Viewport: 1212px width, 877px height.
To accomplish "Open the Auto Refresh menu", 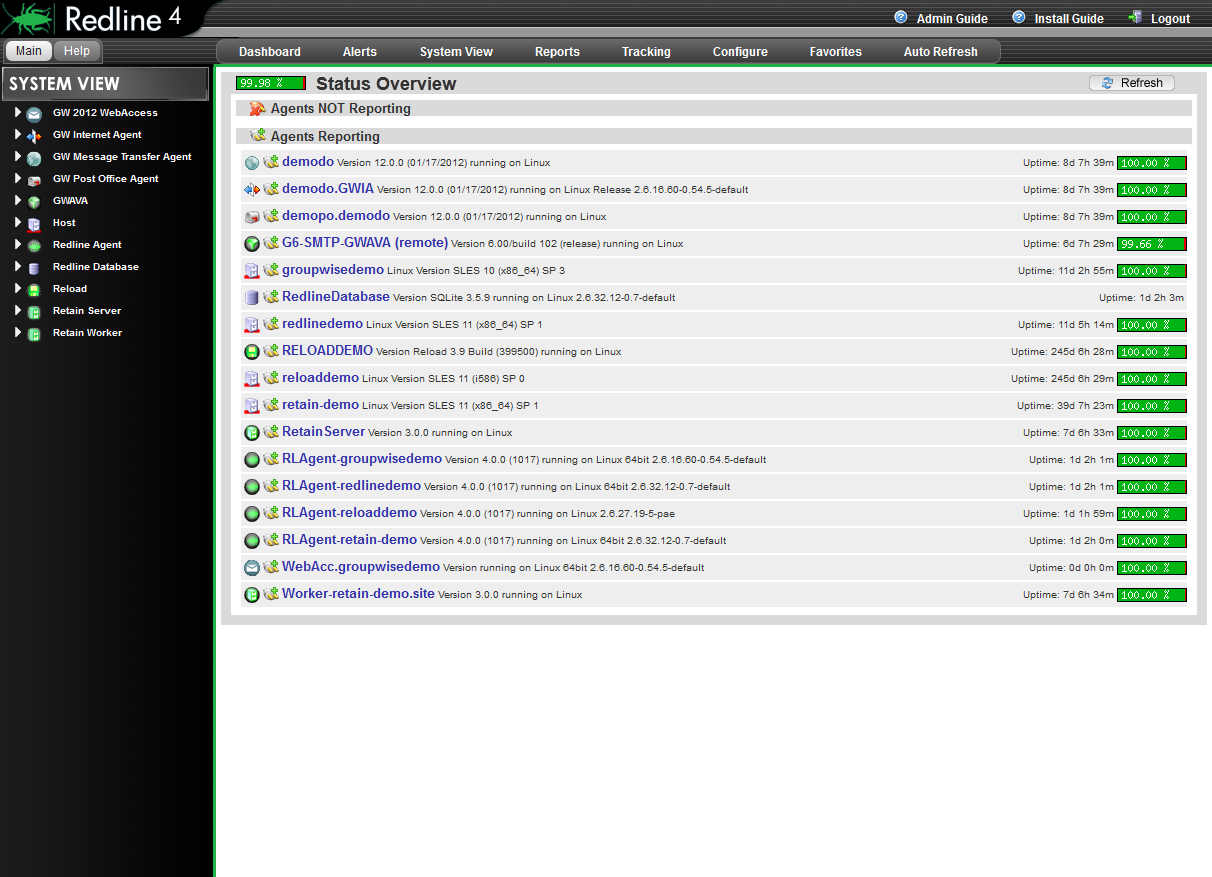I will (x=941, y=52).
